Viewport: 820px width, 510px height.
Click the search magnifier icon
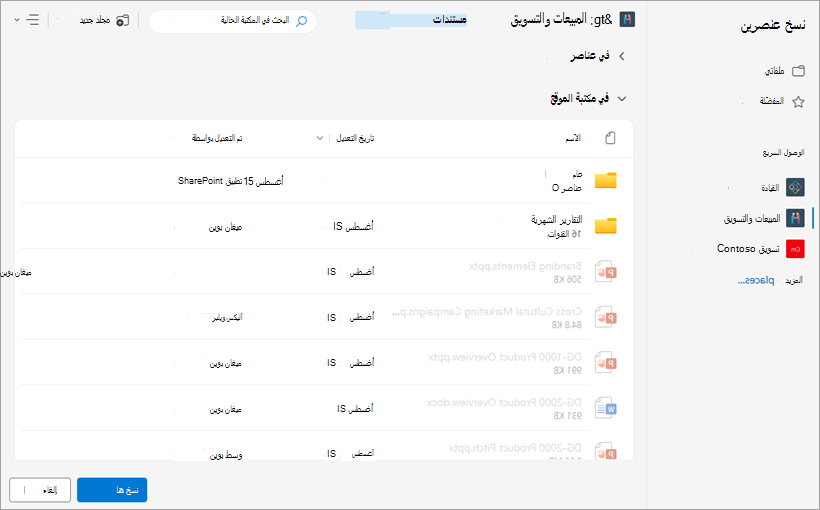pyautogui.click(x=301, y=21)
